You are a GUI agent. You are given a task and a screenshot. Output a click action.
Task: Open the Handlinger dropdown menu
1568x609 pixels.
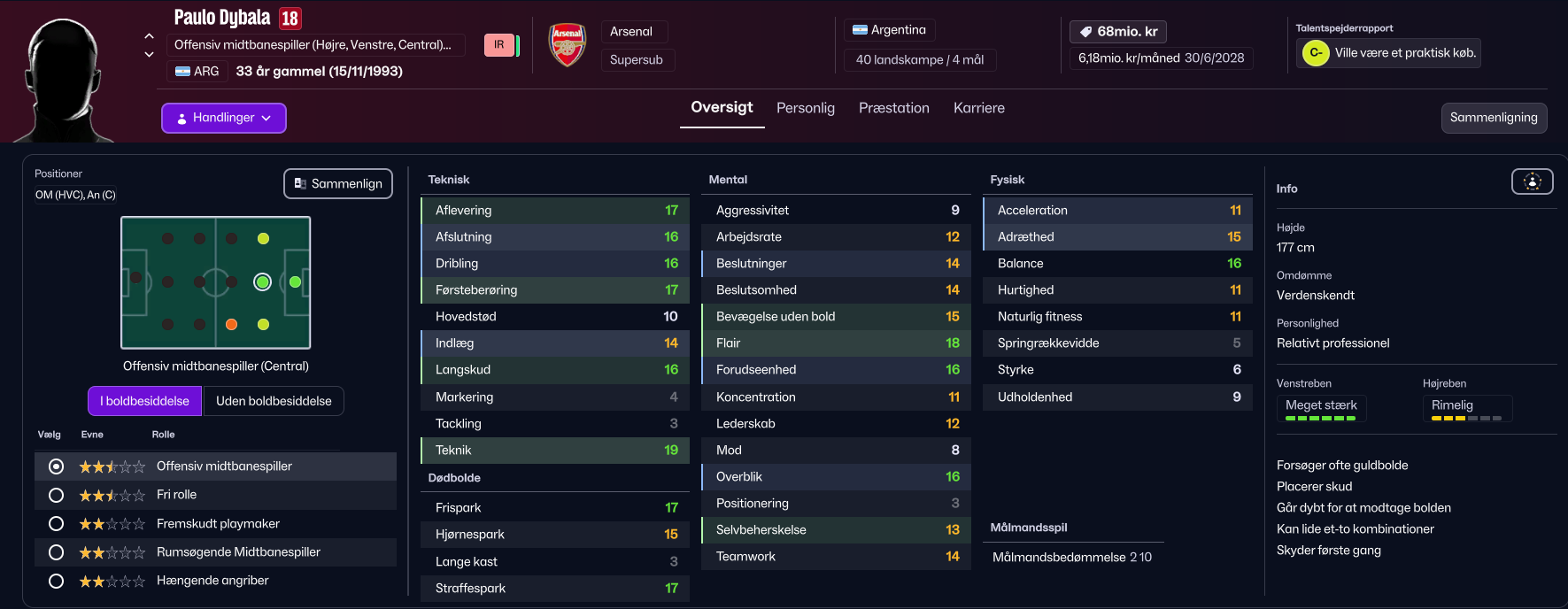pos(223,118)
